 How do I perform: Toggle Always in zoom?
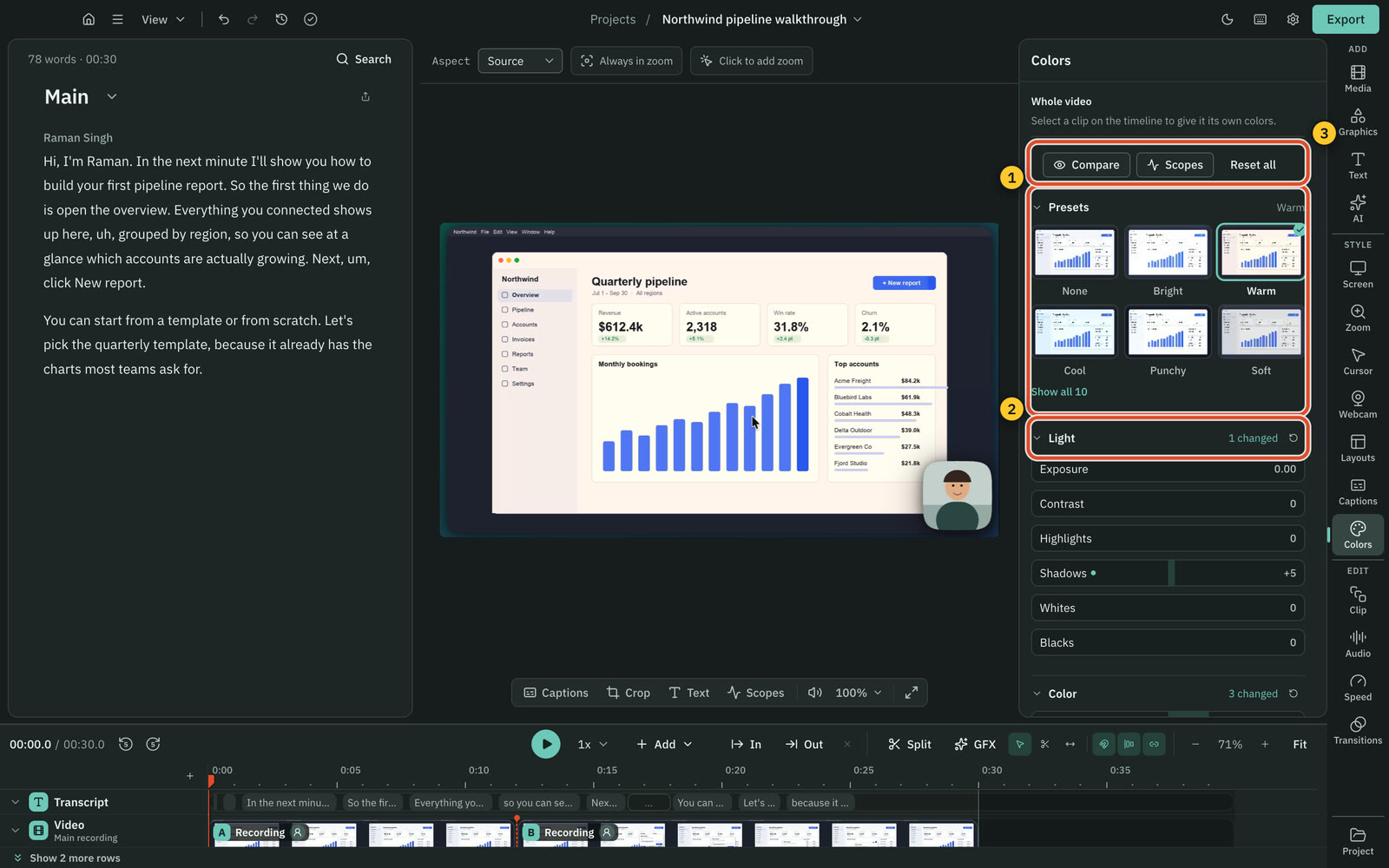(x=627, y=61)
